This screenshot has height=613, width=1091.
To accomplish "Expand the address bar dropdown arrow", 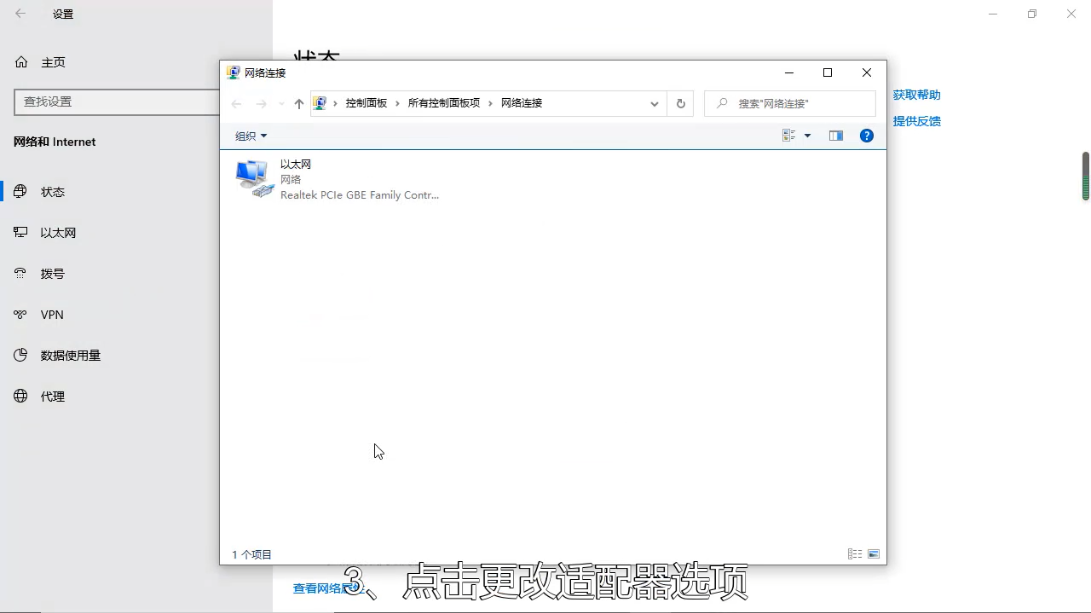I will (654, 103).
